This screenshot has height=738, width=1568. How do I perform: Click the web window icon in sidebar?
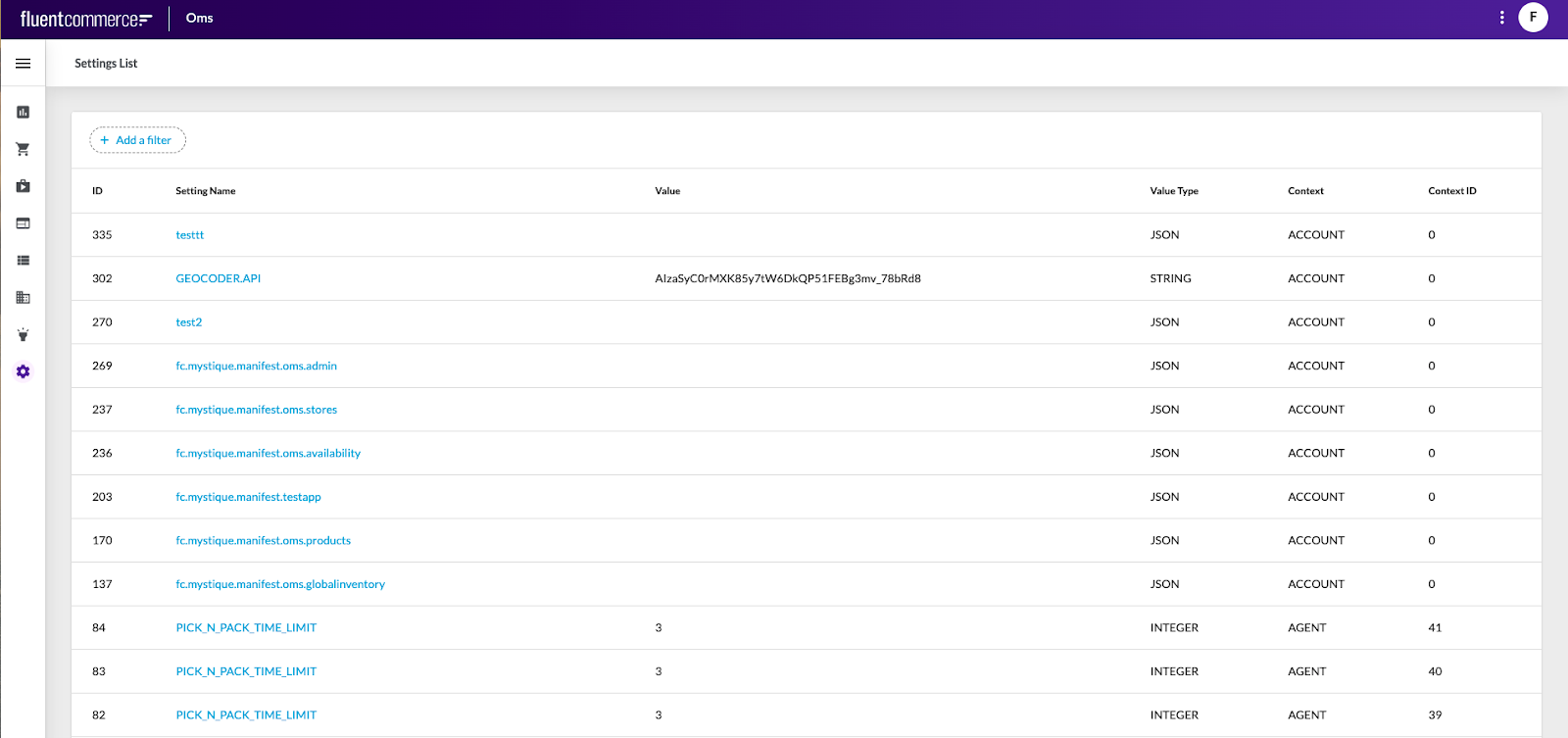click(x=23, y=223)
